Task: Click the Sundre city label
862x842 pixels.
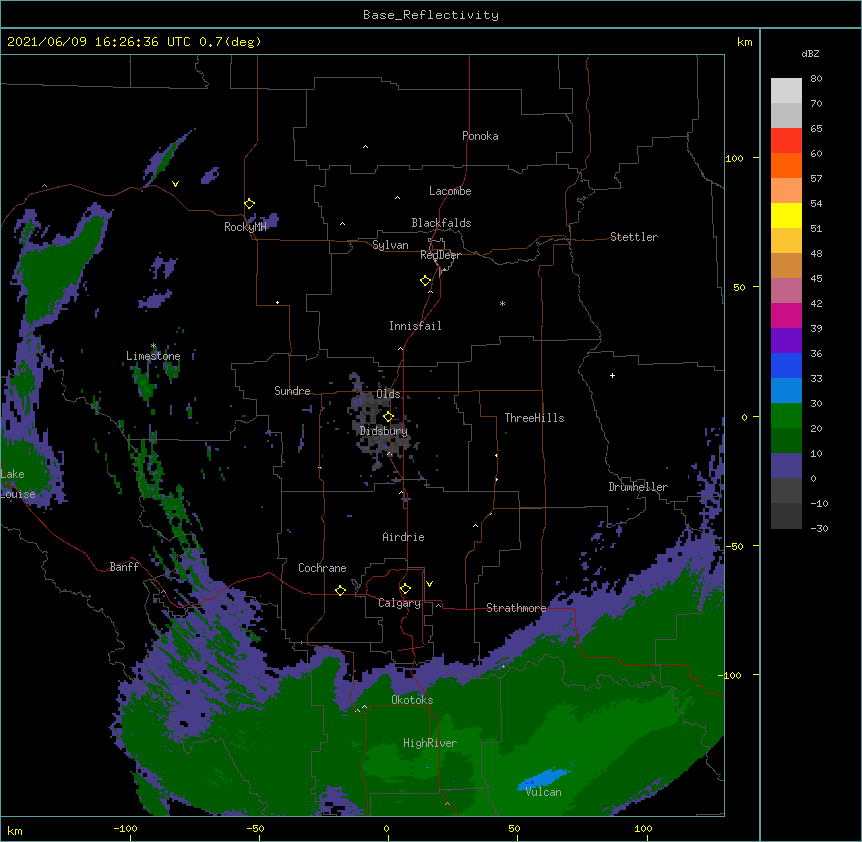Action: [292, 391]
